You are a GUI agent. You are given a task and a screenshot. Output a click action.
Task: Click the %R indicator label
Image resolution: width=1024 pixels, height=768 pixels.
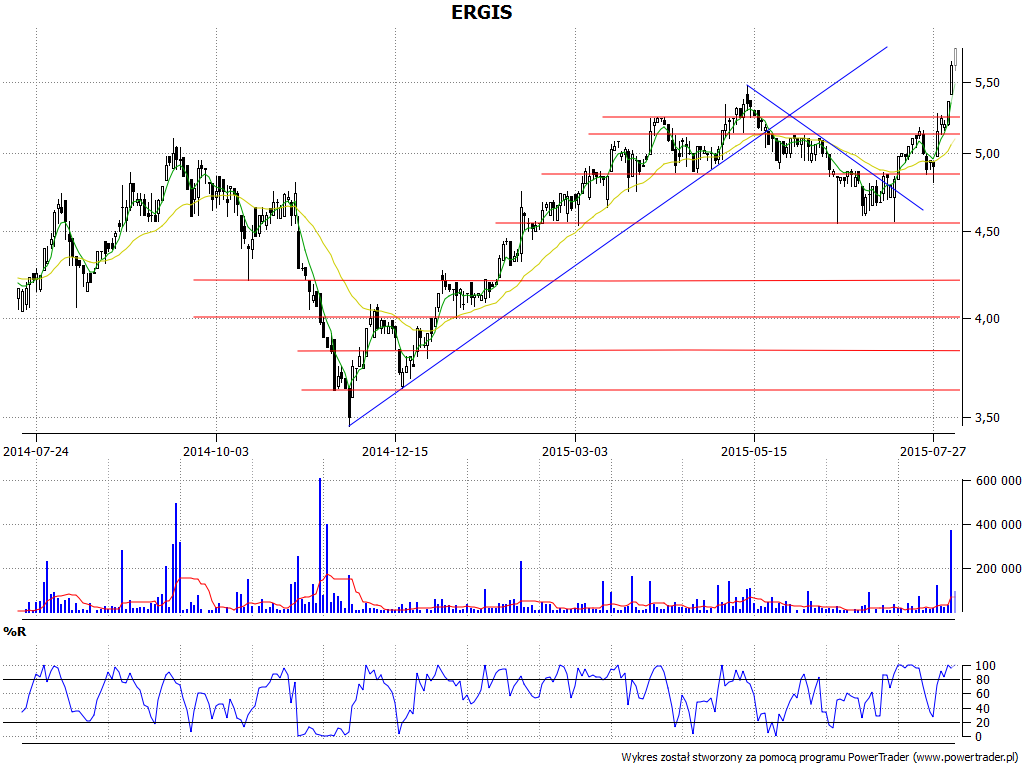(15, 632)
